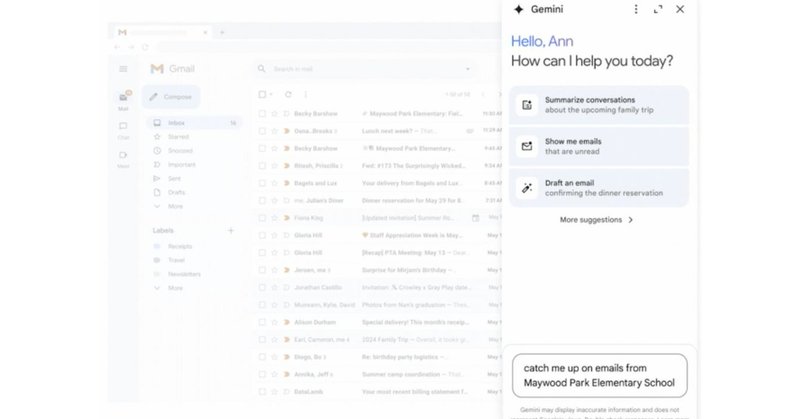800x419 pixels.
Task: Open Chat in the left rail
Action: 123,130
